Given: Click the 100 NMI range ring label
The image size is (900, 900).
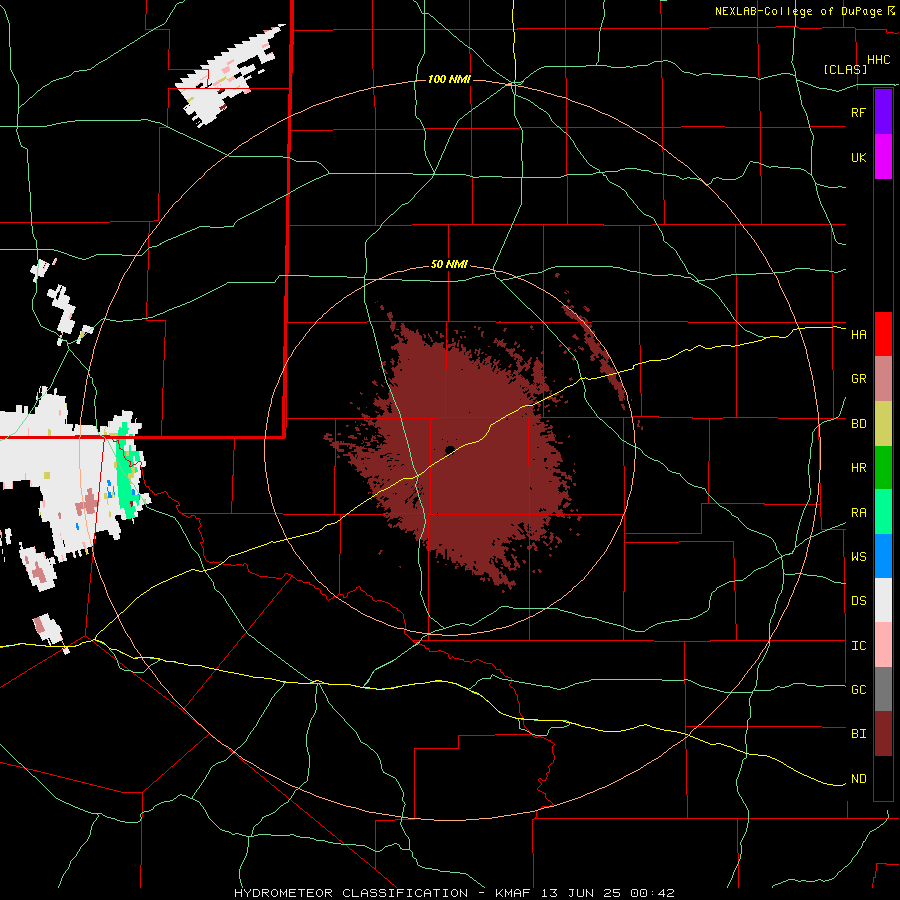Looking at the screenshot, I should pyautogui.click(x=449, y=79).
